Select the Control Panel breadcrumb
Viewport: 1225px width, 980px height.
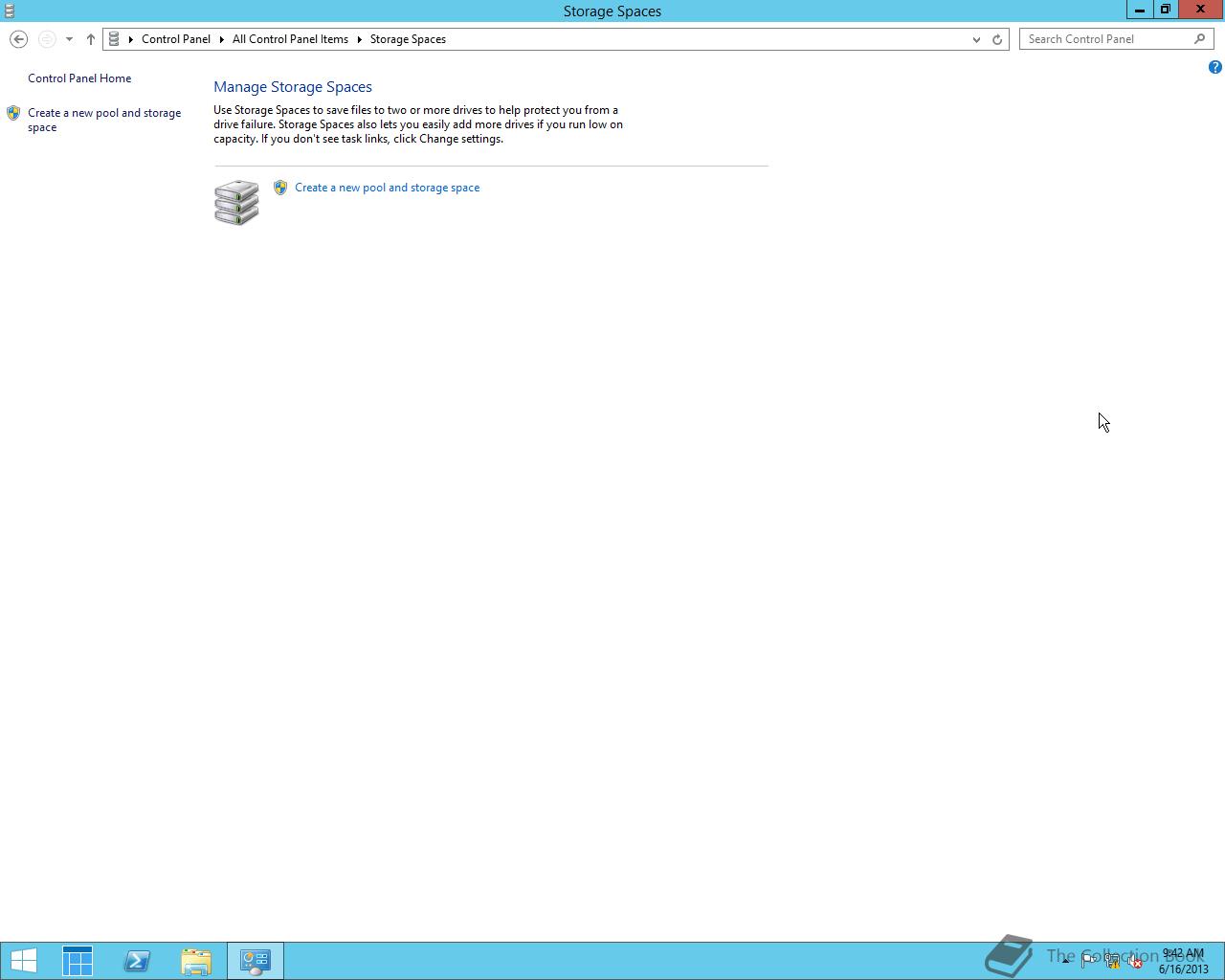coord(176,39)
